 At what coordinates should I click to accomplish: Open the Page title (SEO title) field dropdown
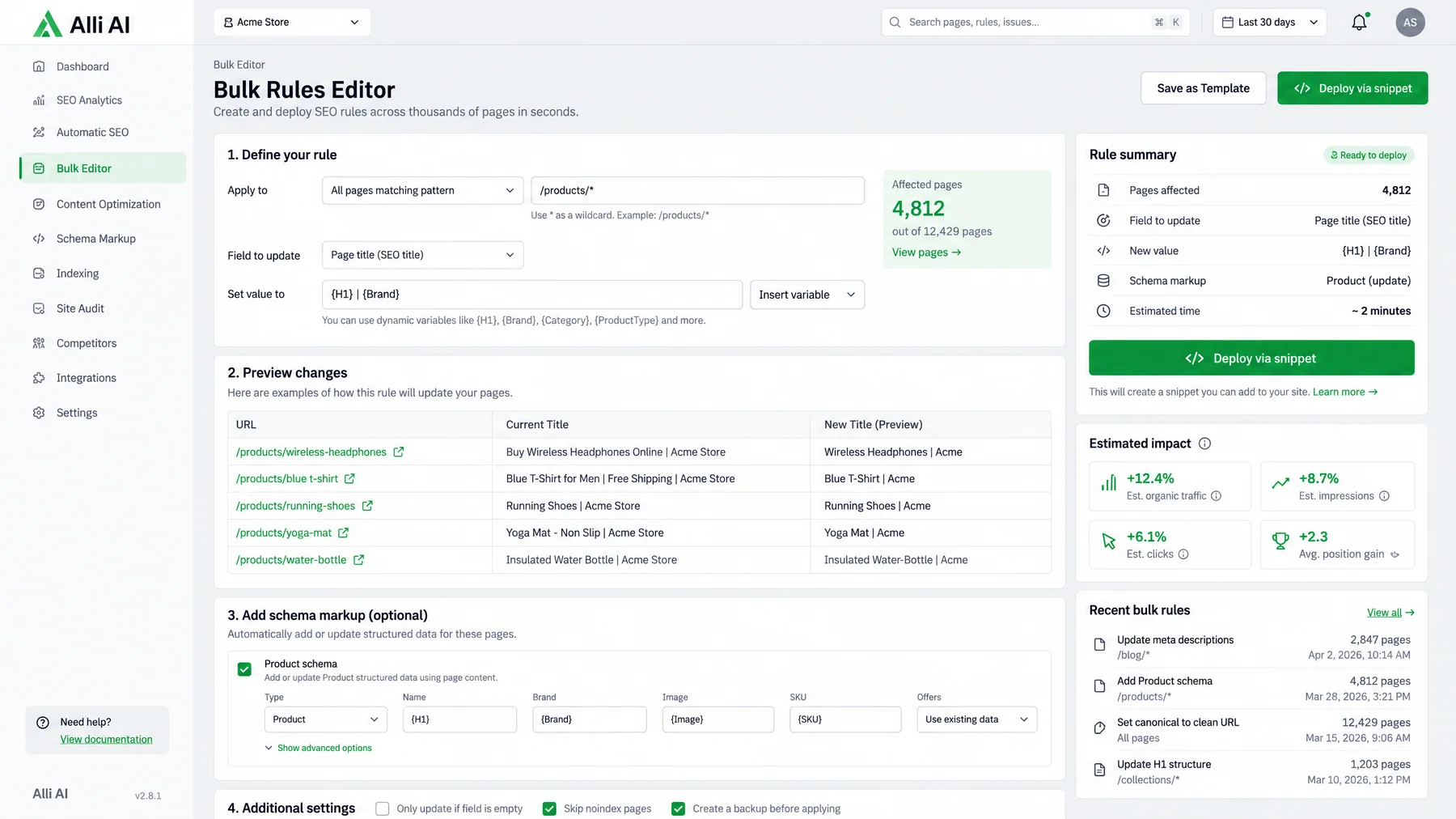point(422,255)
